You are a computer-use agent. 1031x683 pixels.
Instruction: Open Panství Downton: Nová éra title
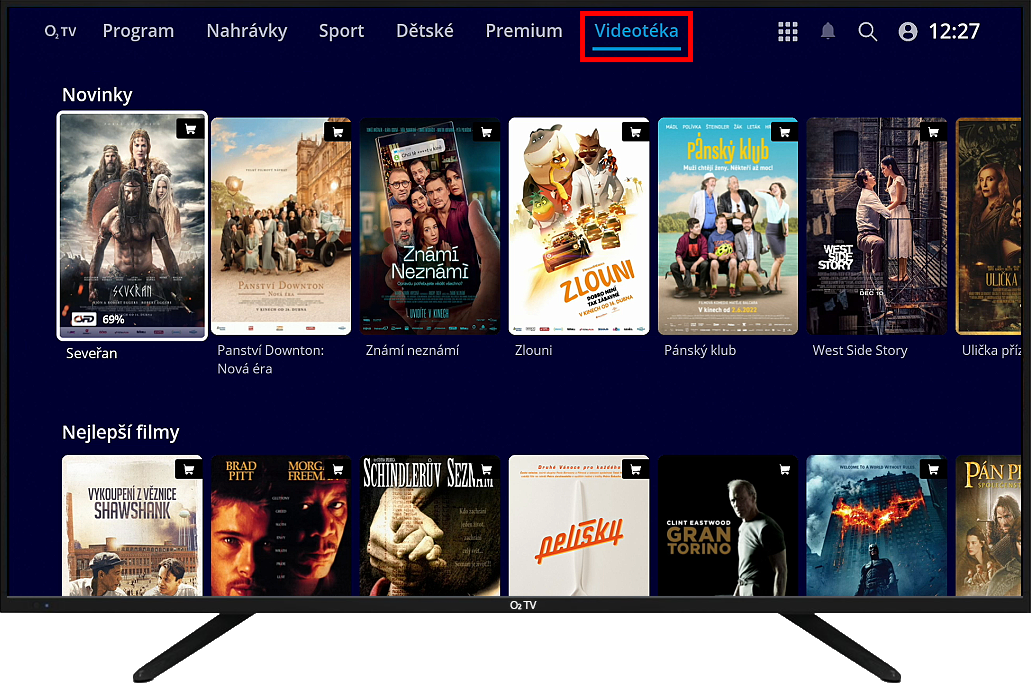[271, 359]
